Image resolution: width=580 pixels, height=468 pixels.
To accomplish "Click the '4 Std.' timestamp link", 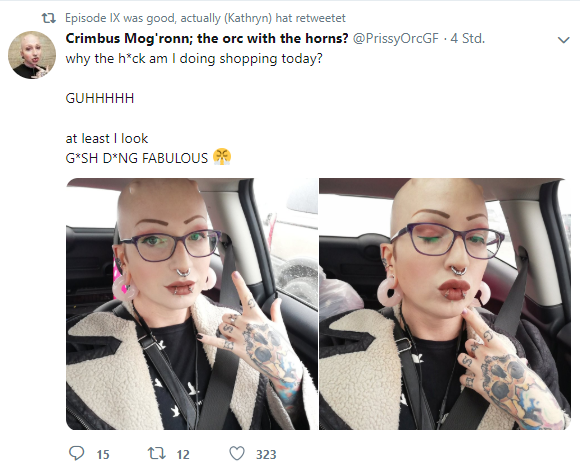I will coord(467,38).
